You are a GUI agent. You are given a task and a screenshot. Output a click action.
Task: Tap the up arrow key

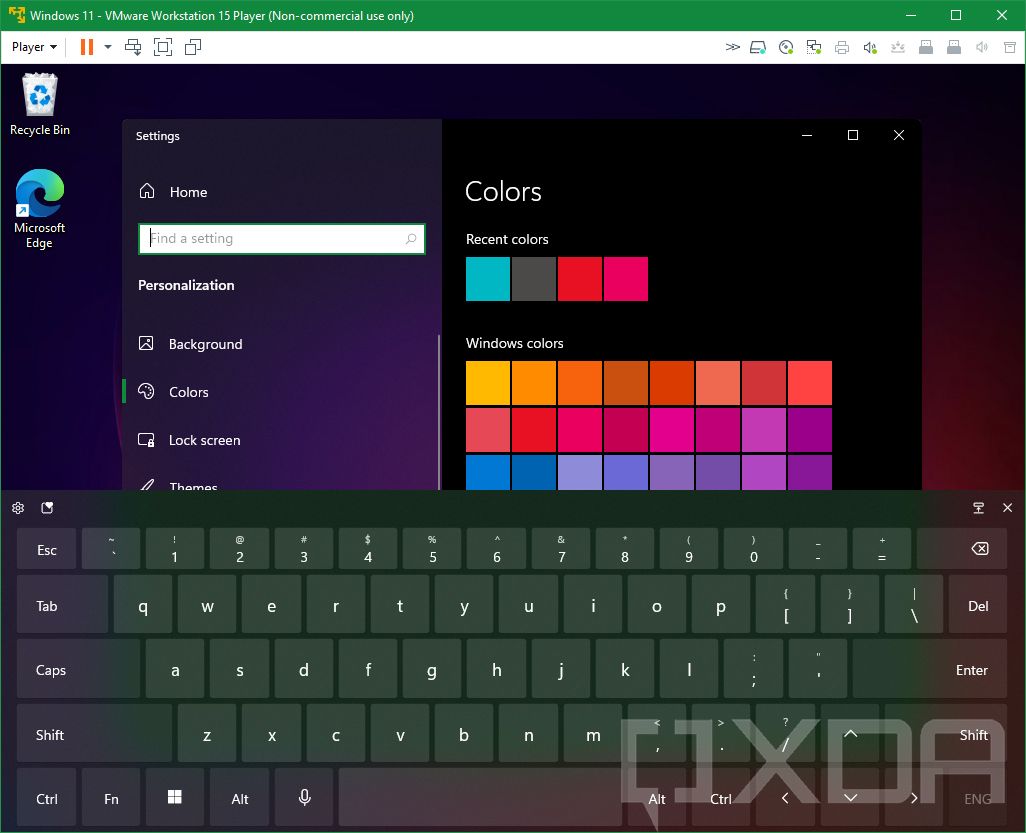pyautogui.click(x=850, y=734)
